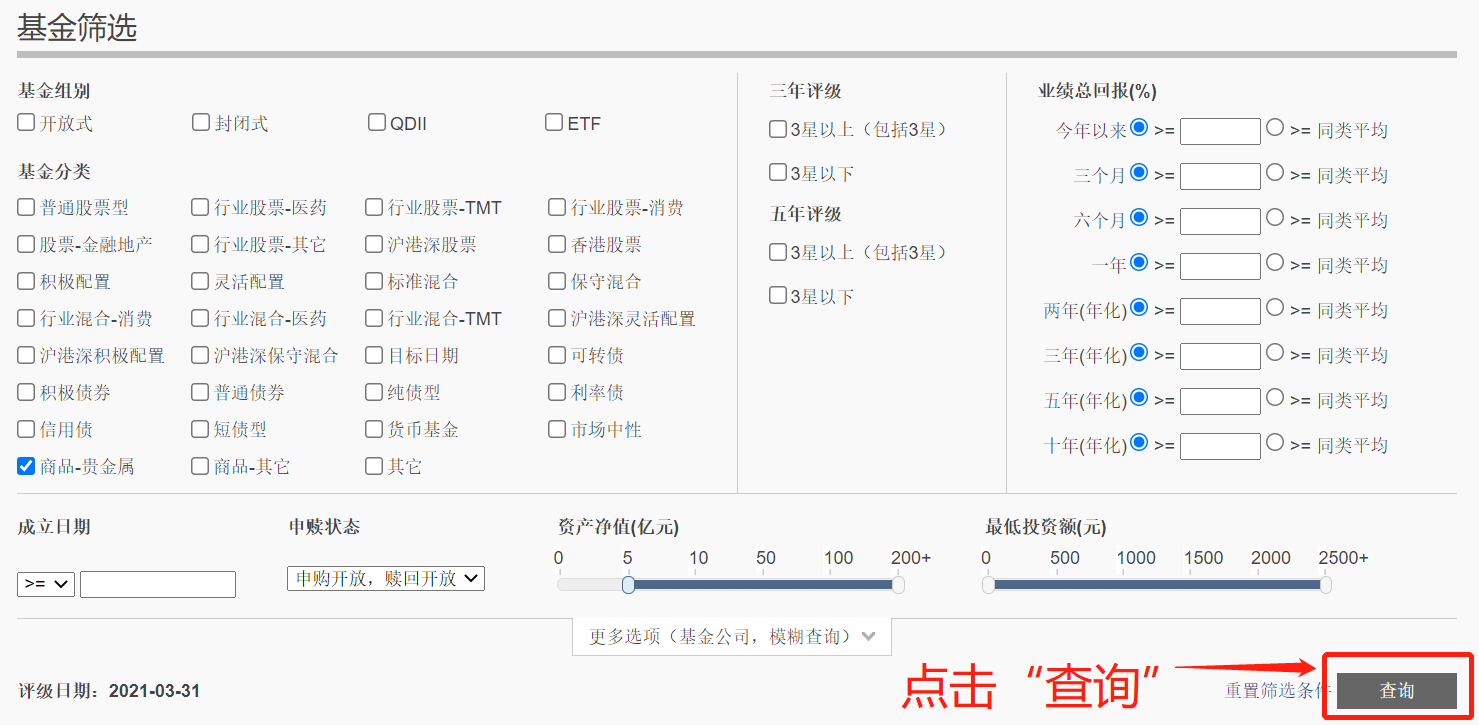Screen dimensions: 1479x725
Task: Open the 成立日期 comparison operator dropdown
Action: coord(46,584)
